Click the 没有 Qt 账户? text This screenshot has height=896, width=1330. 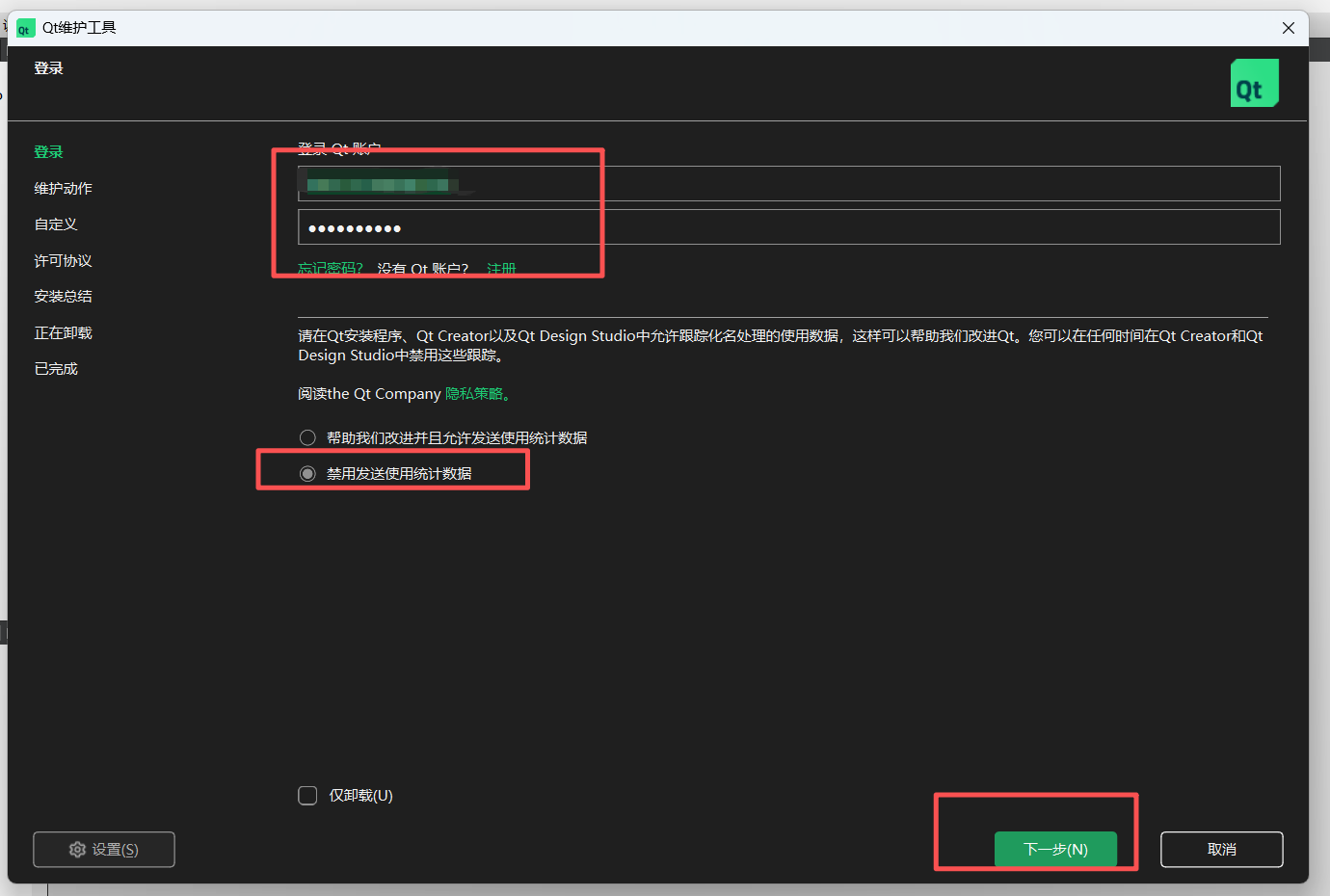point(423,269)
